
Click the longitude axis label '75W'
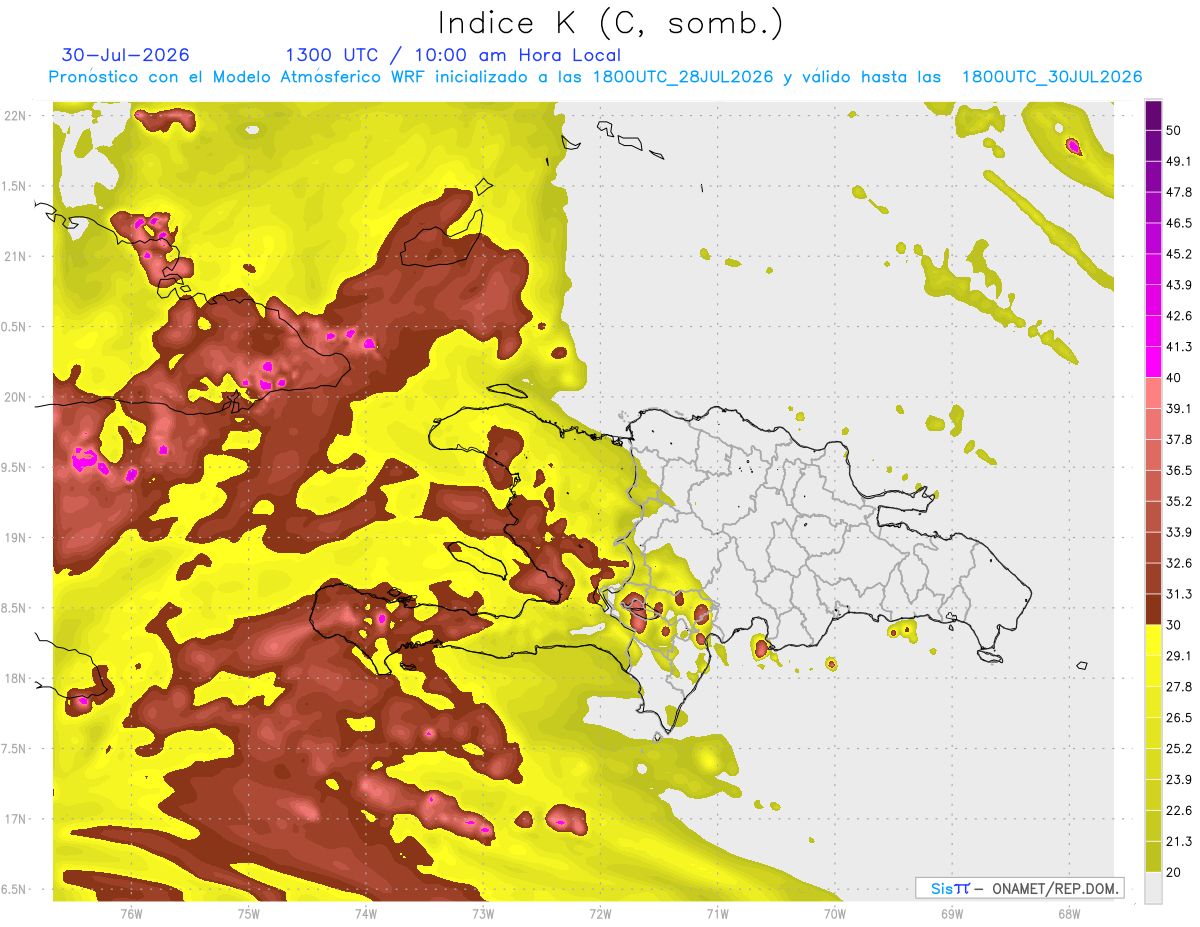[249, 913]
